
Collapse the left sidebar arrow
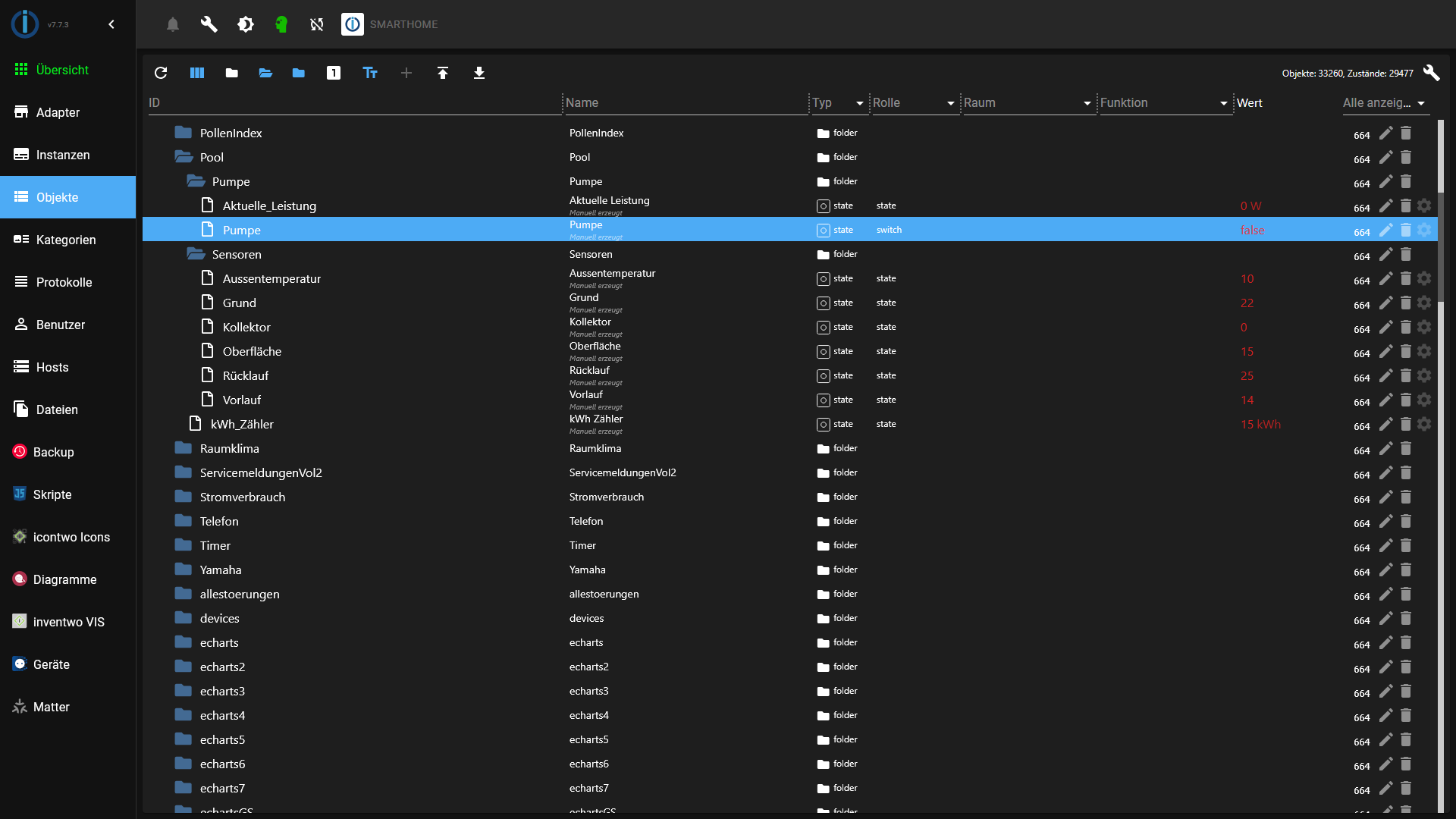pyautogui.click(x=111, y=24)
